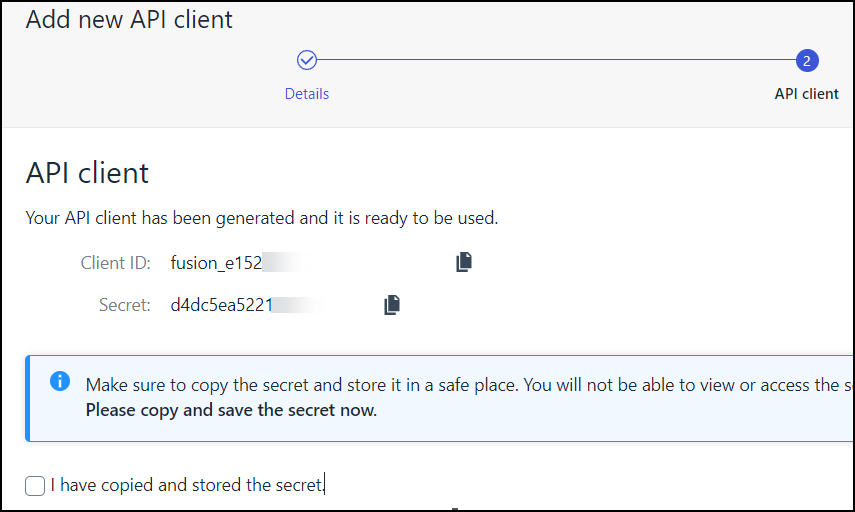Click the 'Secret:' field label
The height and width of the screenshot is (512, 855).
click(124, 305)
